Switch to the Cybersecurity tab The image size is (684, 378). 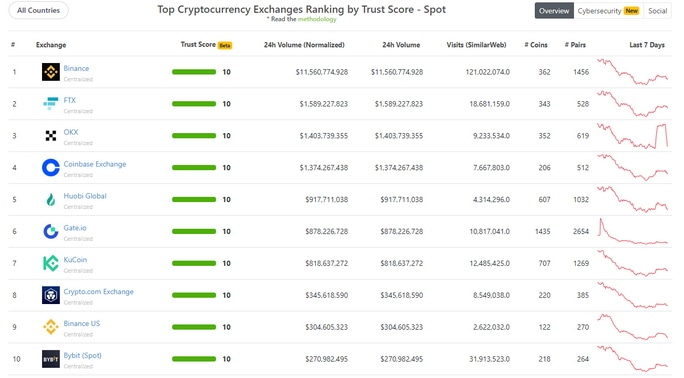click(x=608, y=11)
